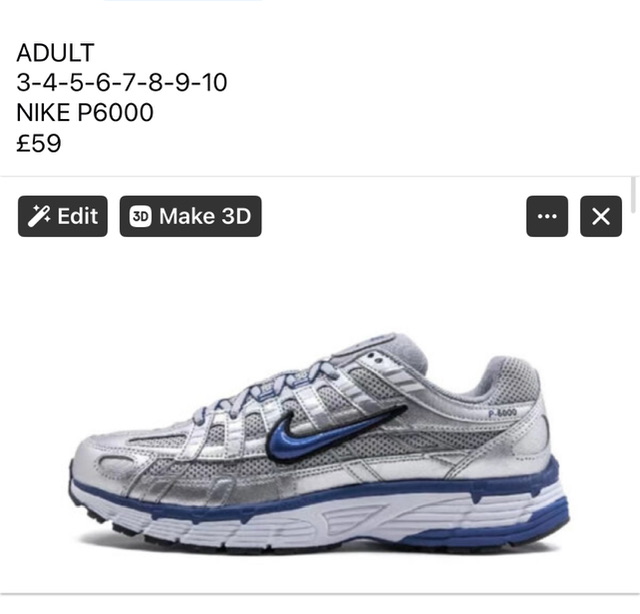Screen dimensions: 640x614
Task: Select the Make 3D button
Action: [191, 216]
